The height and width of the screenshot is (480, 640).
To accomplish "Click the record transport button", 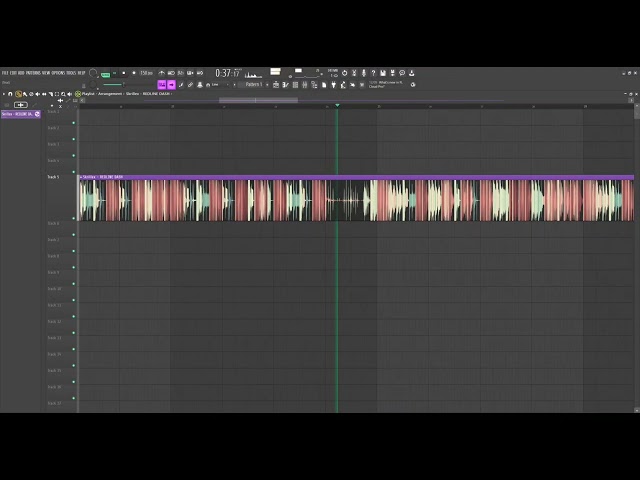I will click(133, 73).
